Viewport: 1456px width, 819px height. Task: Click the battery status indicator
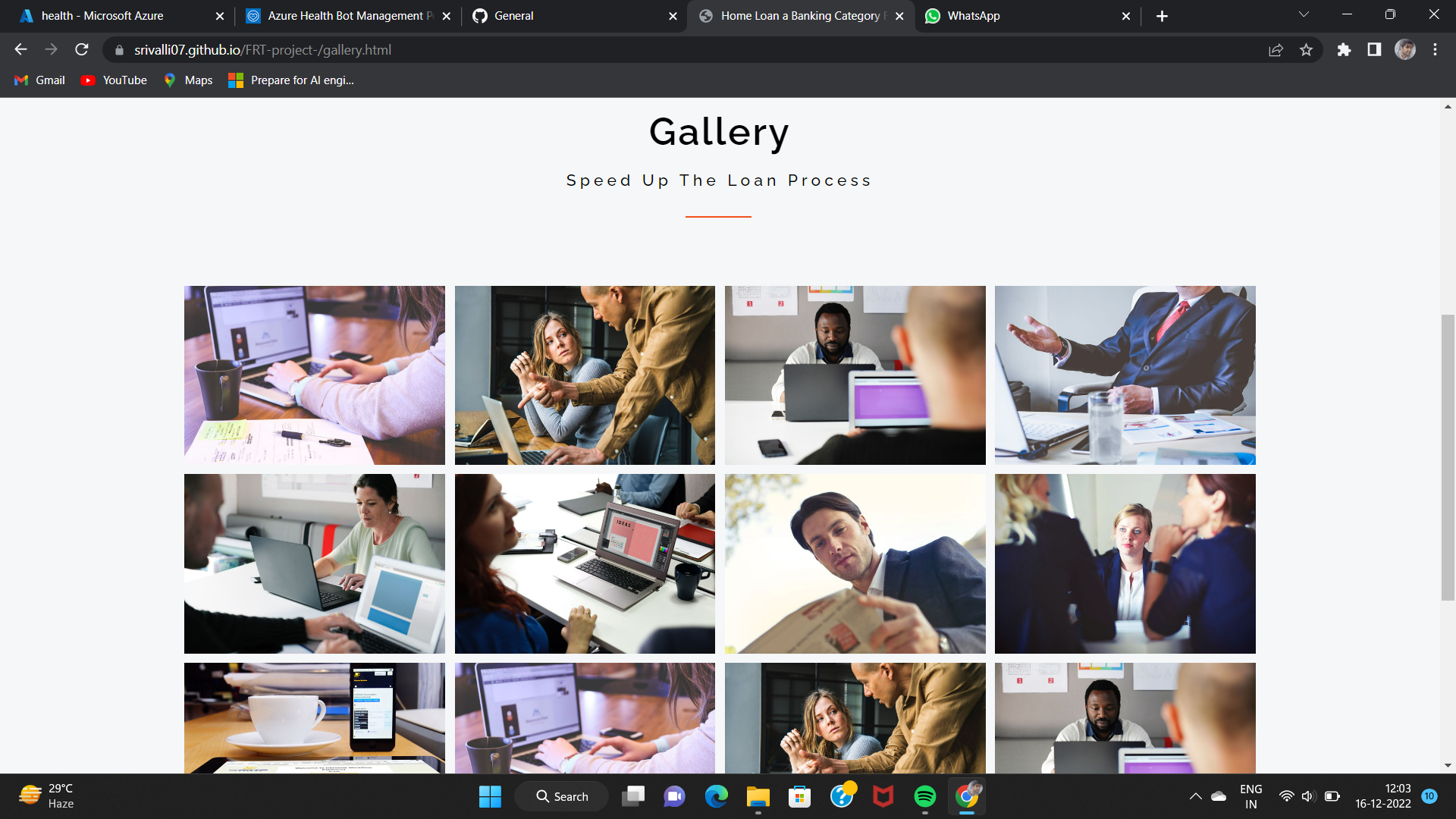tap(1331, 796)
